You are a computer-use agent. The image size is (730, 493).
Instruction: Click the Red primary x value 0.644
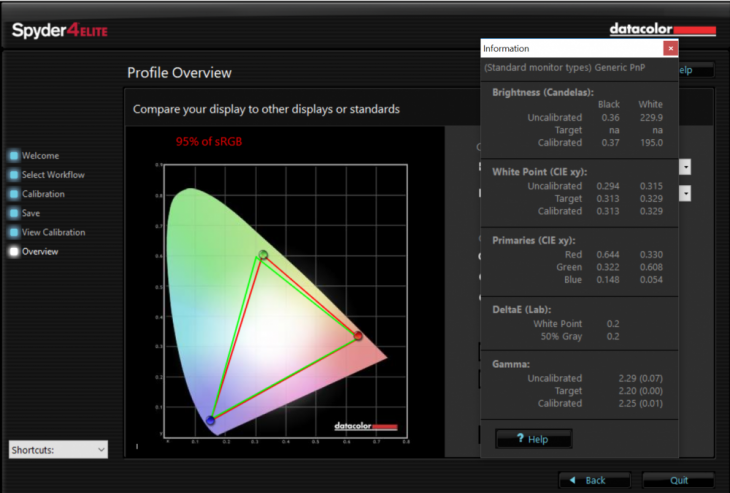[x=608, y=255]
